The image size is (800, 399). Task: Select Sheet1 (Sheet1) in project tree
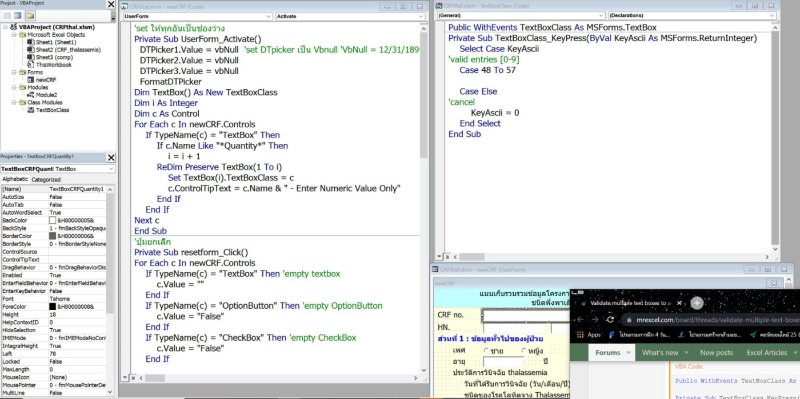pos(52,42)
